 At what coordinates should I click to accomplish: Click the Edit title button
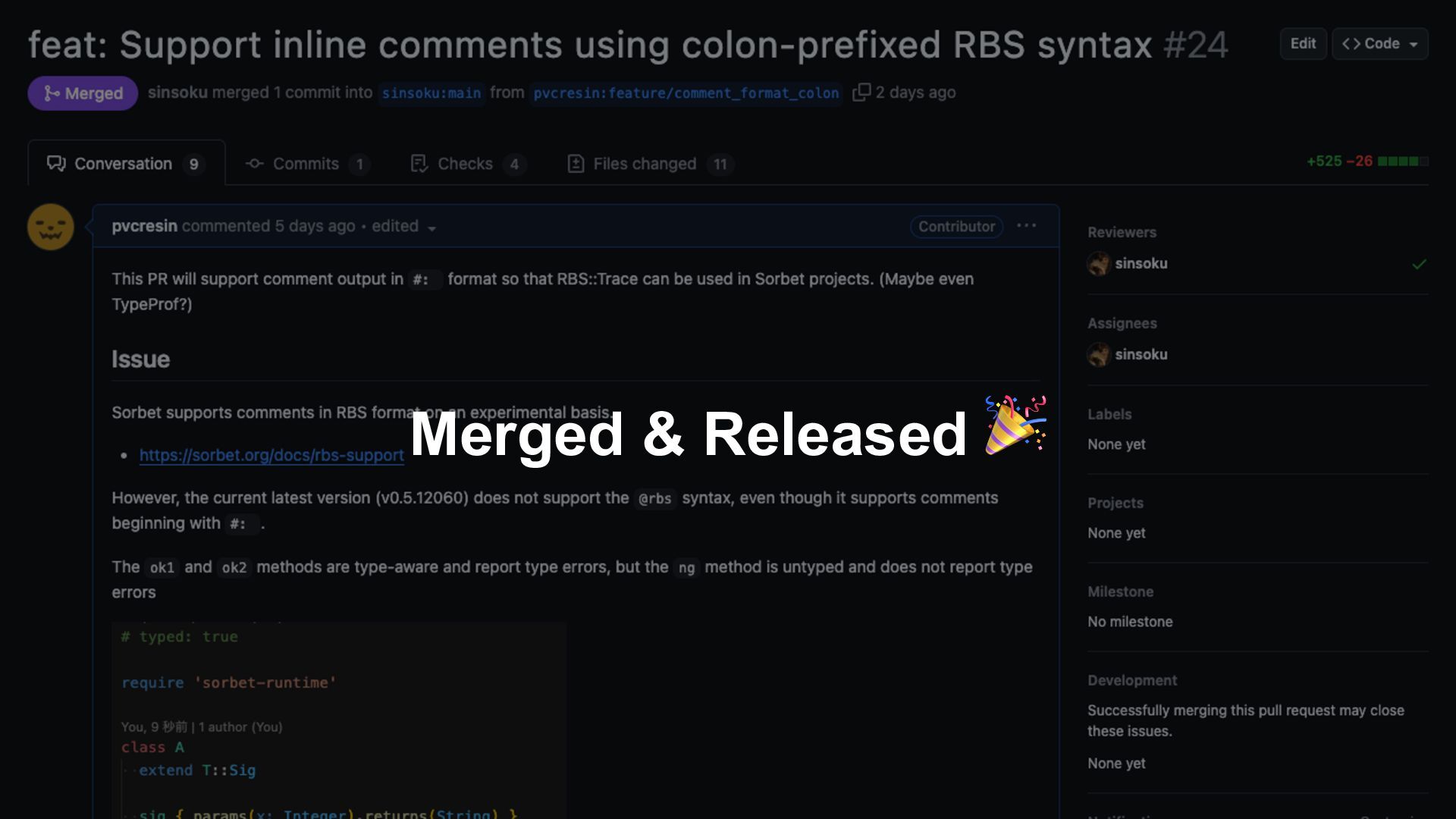(1303, 44)
